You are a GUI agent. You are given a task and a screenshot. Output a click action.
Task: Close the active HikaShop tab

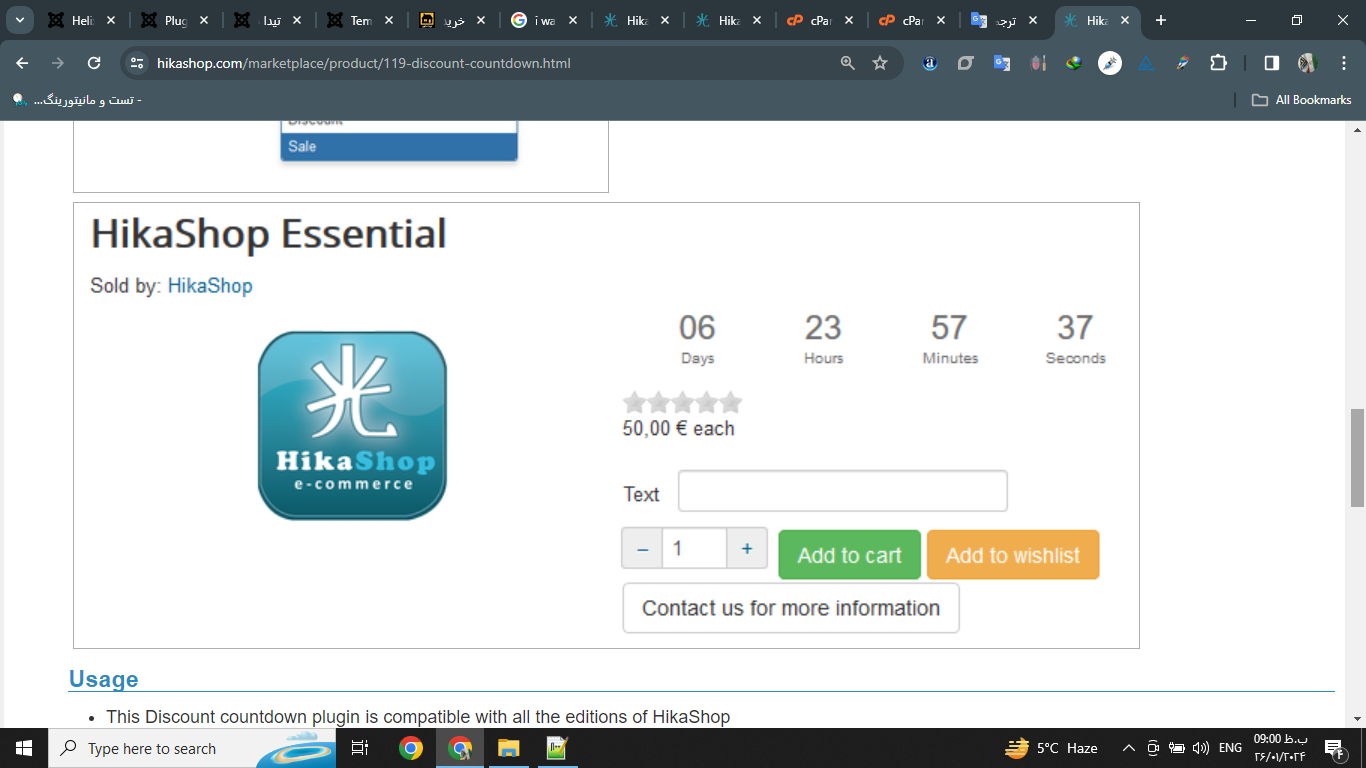click(1126, 20)
